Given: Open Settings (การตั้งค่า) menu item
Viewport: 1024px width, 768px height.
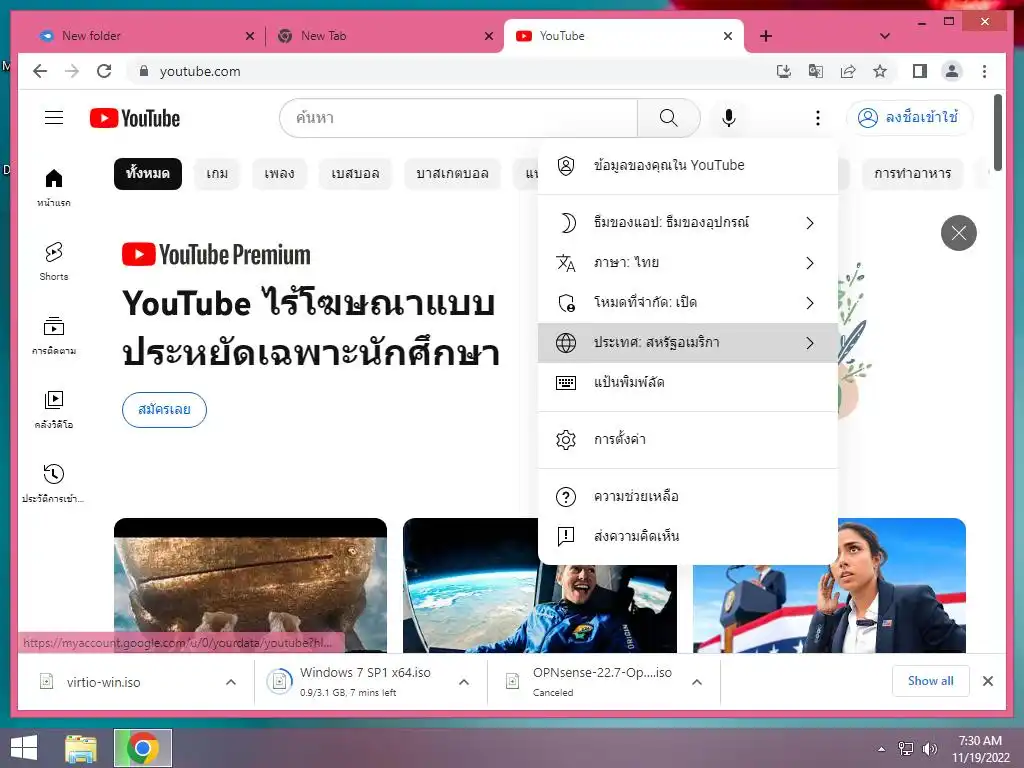Looking at the screenshot, I should pos(688,440).
